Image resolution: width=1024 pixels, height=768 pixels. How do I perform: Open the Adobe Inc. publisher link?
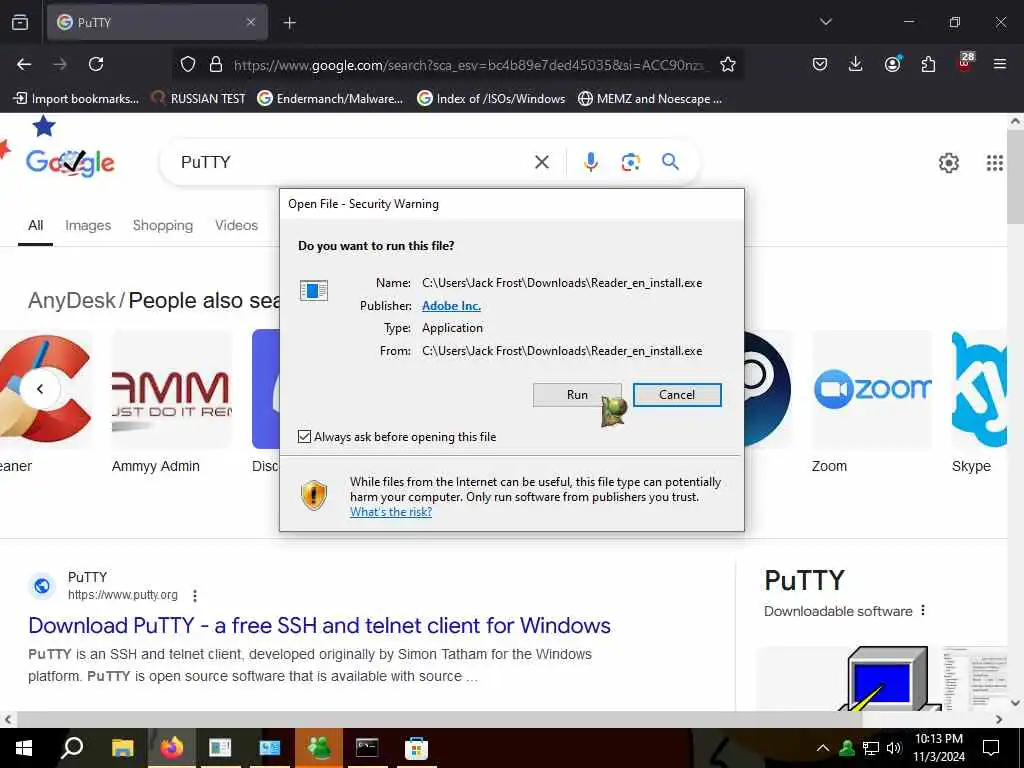point(451,306)
